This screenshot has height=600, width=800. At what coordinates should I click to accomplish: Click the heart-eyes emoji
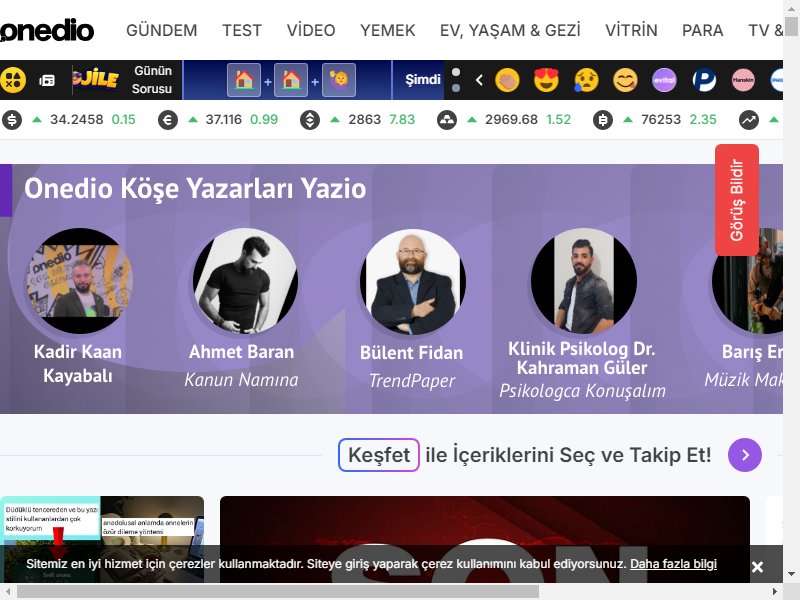(546, 80)
